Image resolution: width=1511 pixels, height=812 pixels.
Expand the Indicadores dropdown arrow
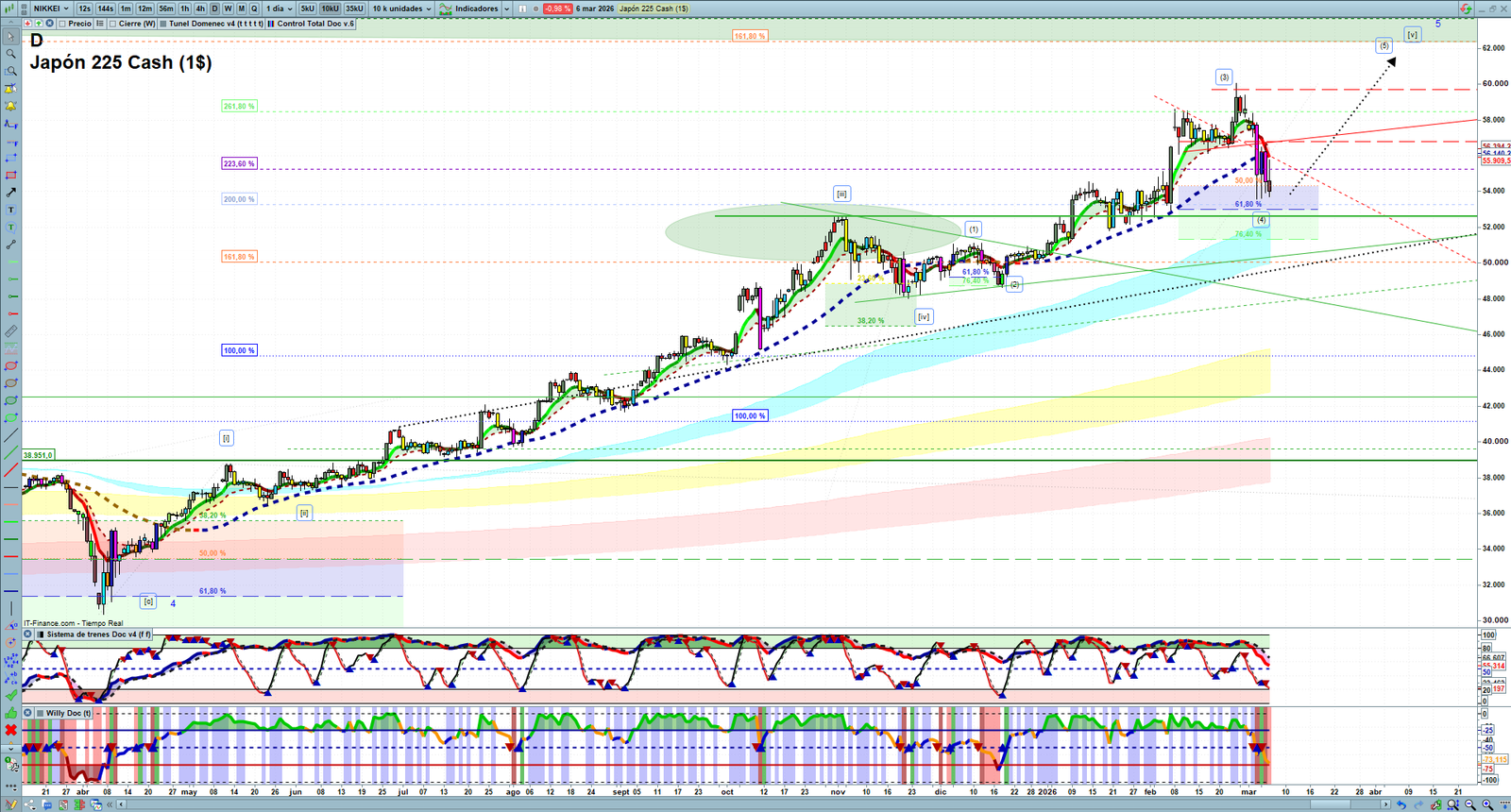coord(506,8)
